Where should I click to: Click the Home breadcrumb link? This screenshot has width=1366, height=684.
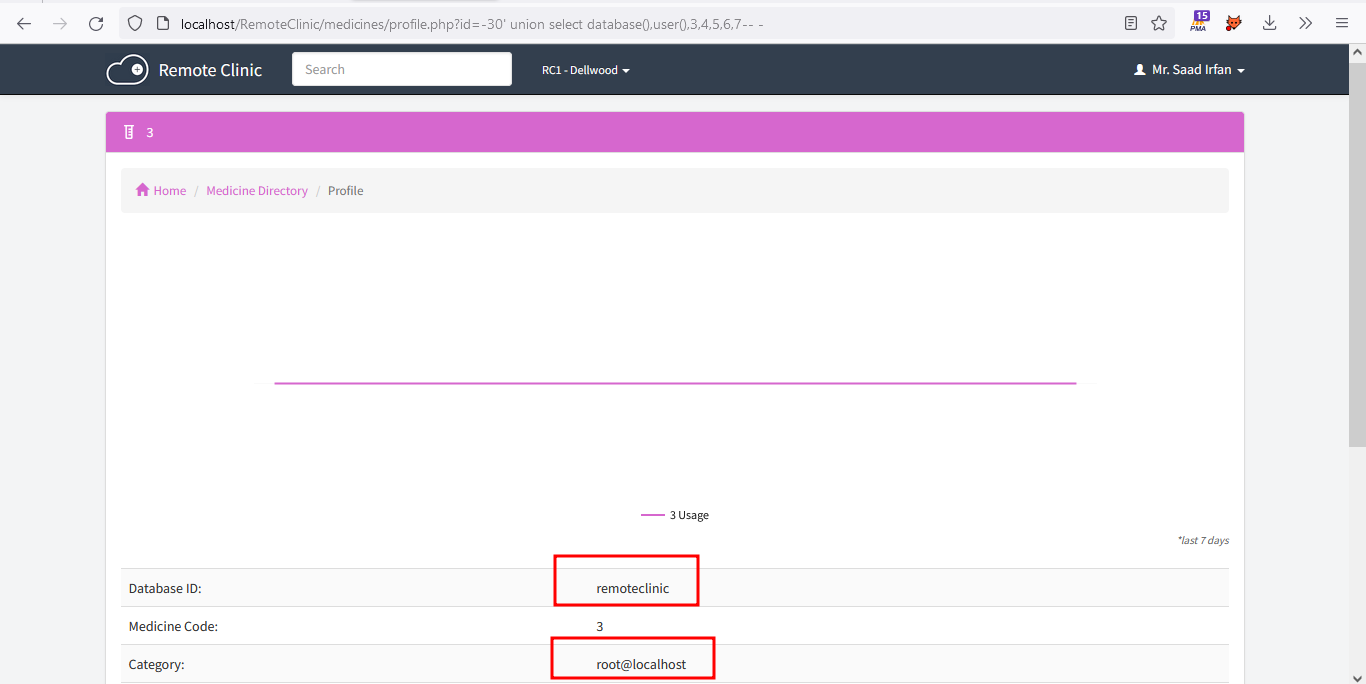point(169,191)
